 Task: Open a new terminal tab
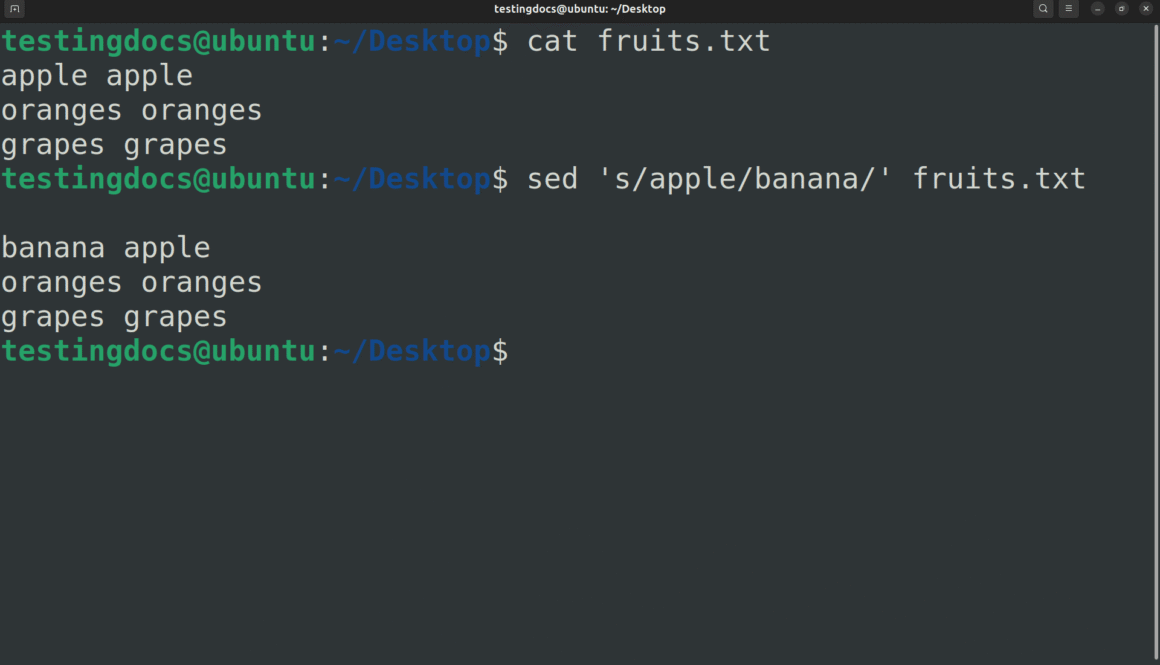(15, 9)
